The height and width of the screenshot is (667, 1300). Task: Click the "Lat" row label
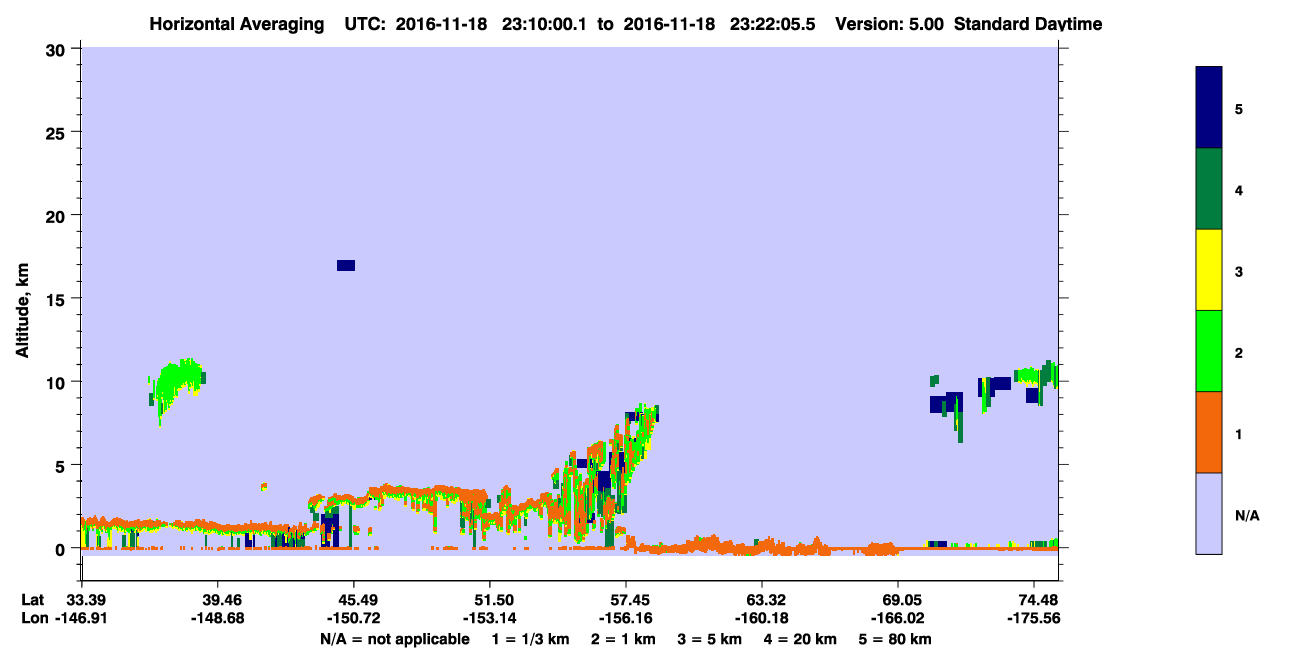coord(32,600)
